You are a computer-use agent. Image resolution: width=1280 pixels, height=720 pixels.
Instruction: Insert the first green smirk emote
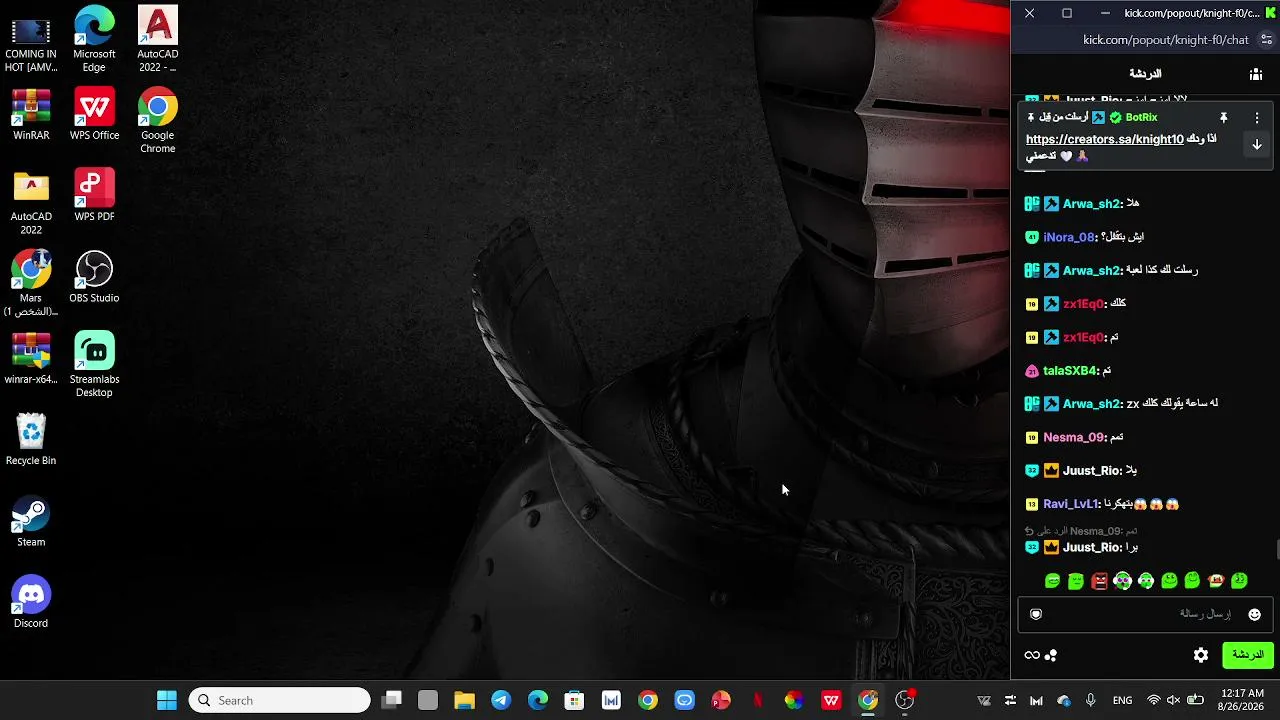[1052, 581]
